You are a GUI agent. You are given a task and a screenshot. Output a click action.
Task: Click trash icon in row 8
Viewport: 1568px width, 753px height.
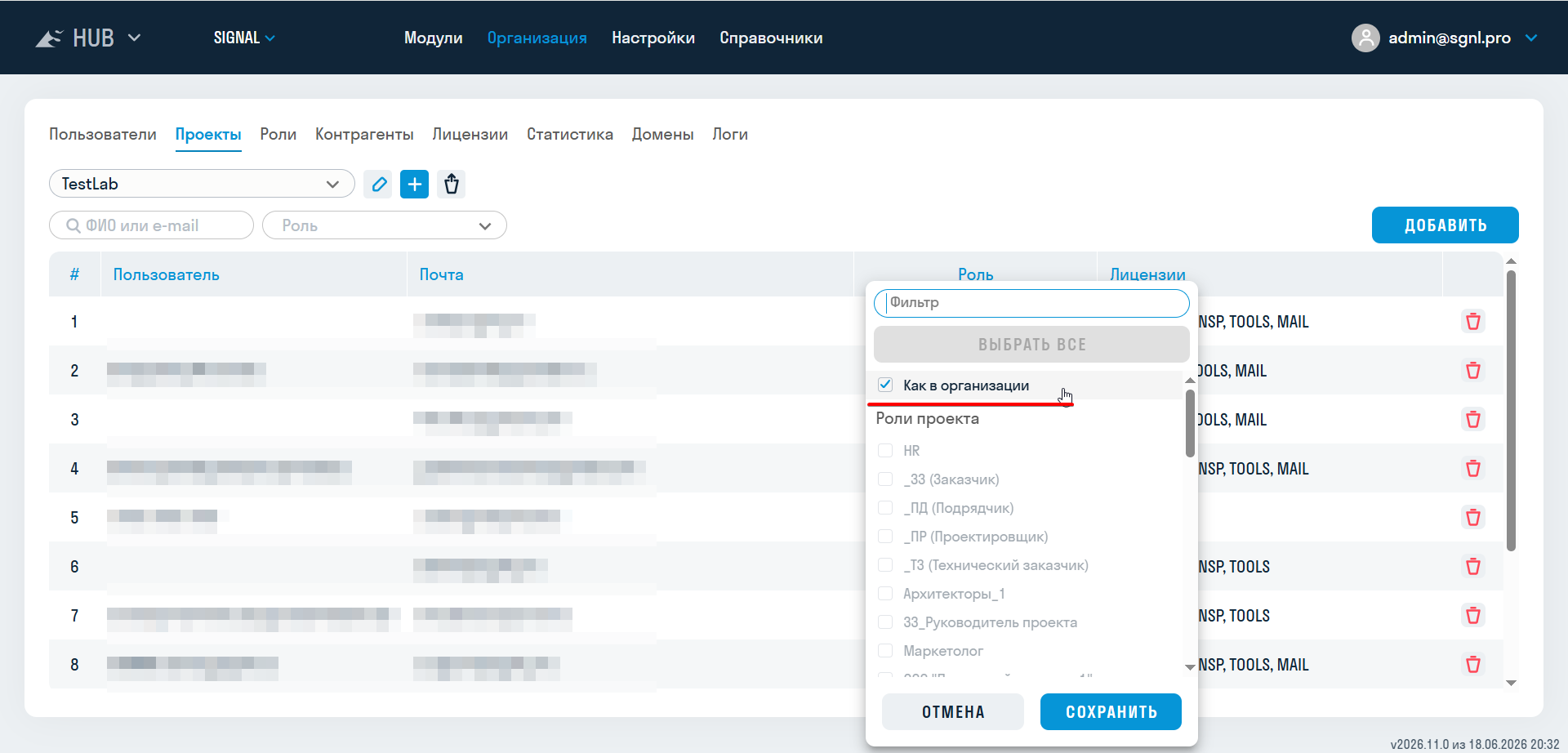[1473, 665]
